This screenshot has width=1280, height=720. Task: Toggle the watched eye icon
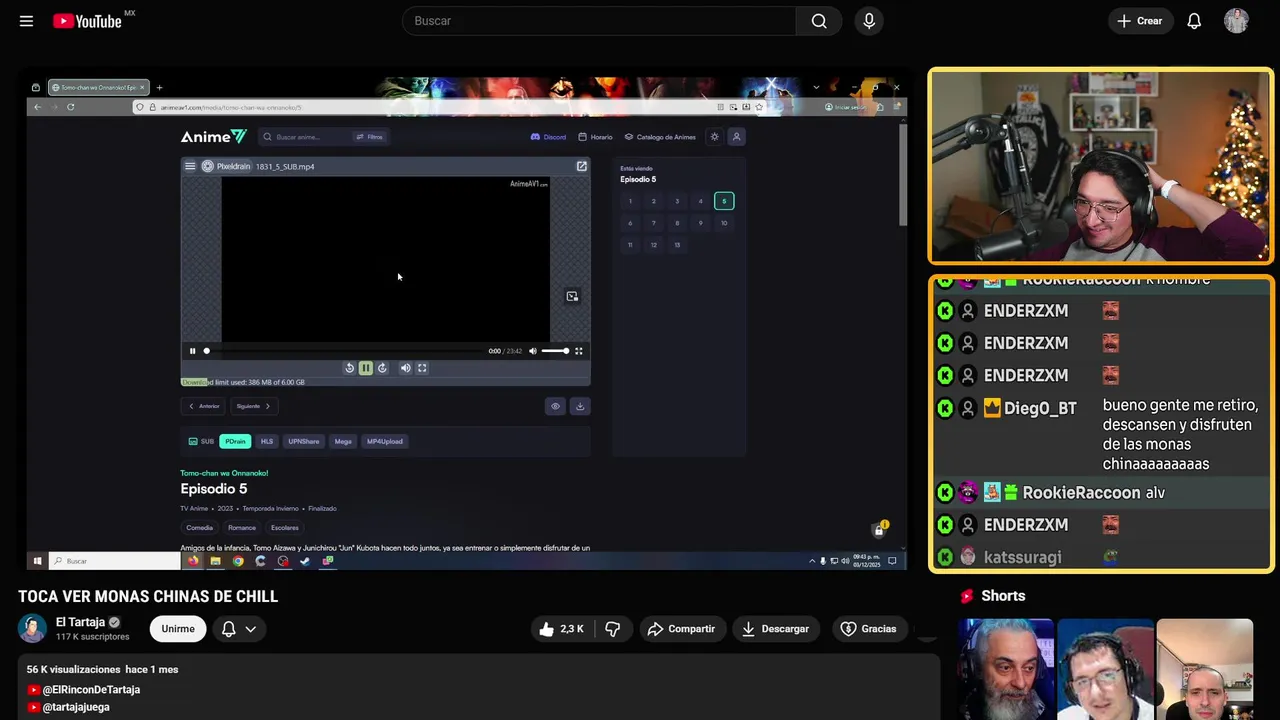555,406
